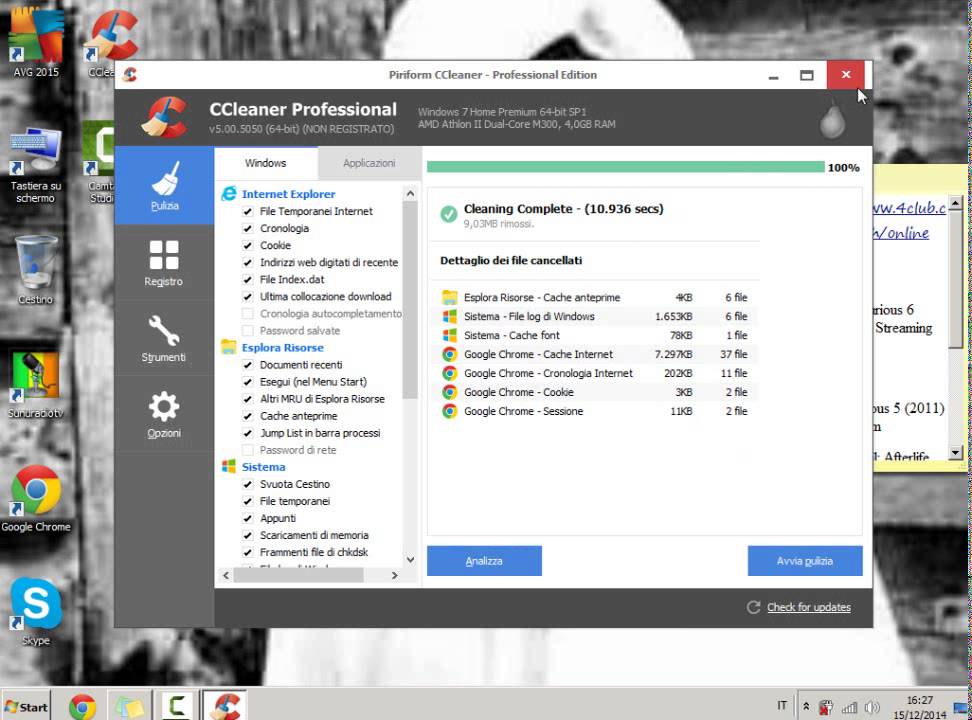Click Chrome icon in the taskbar
Screen dimensions: 972x720
click(82, 706)
